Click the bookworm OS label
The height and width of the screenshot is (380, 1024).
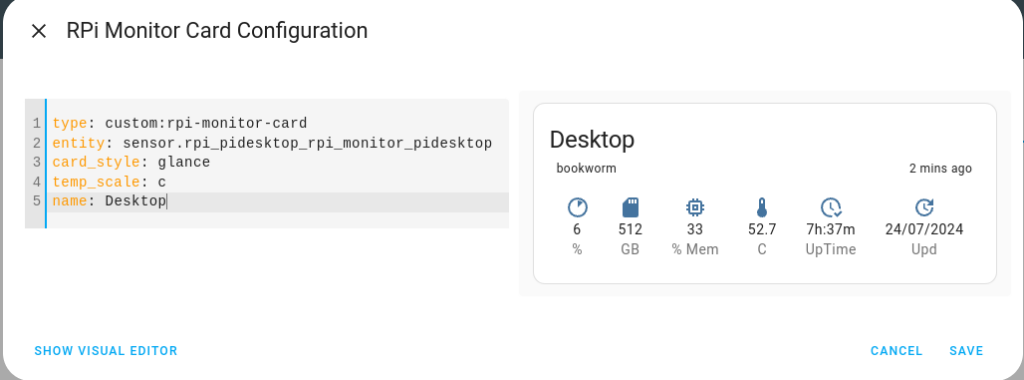click(586, 168)
